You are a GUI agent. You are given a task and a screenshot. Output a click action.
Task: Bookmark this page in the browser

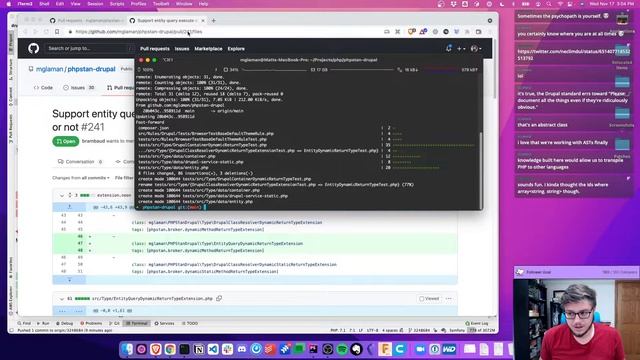pos(57,31)
